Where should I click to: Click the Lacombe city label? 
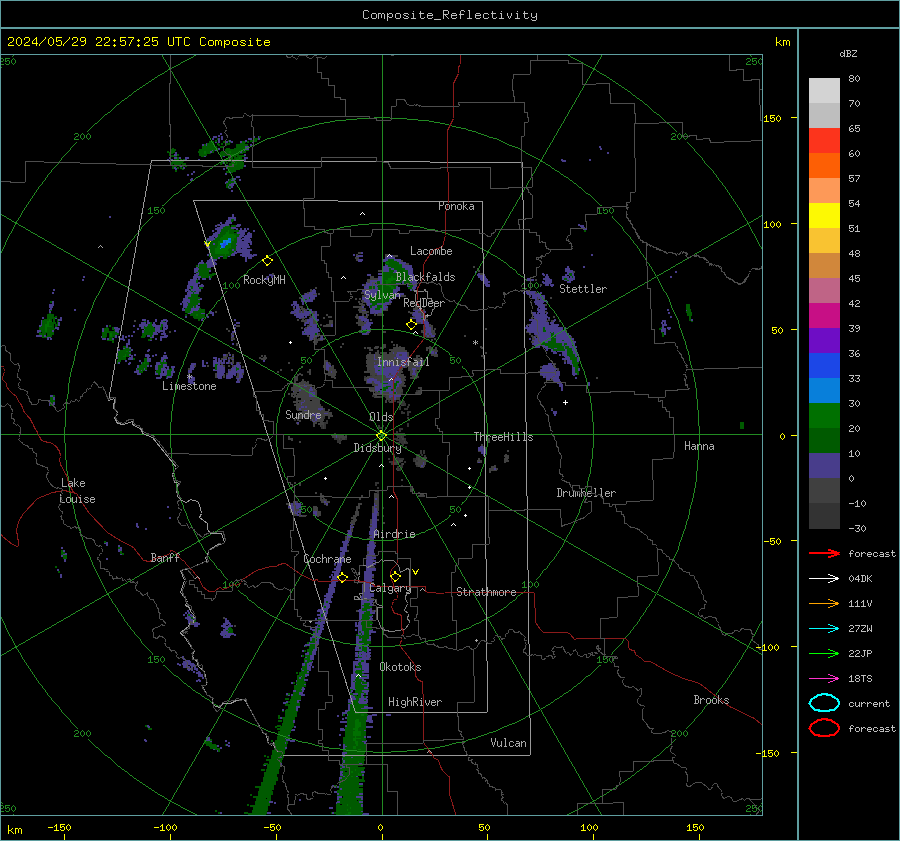click(431, 251)
